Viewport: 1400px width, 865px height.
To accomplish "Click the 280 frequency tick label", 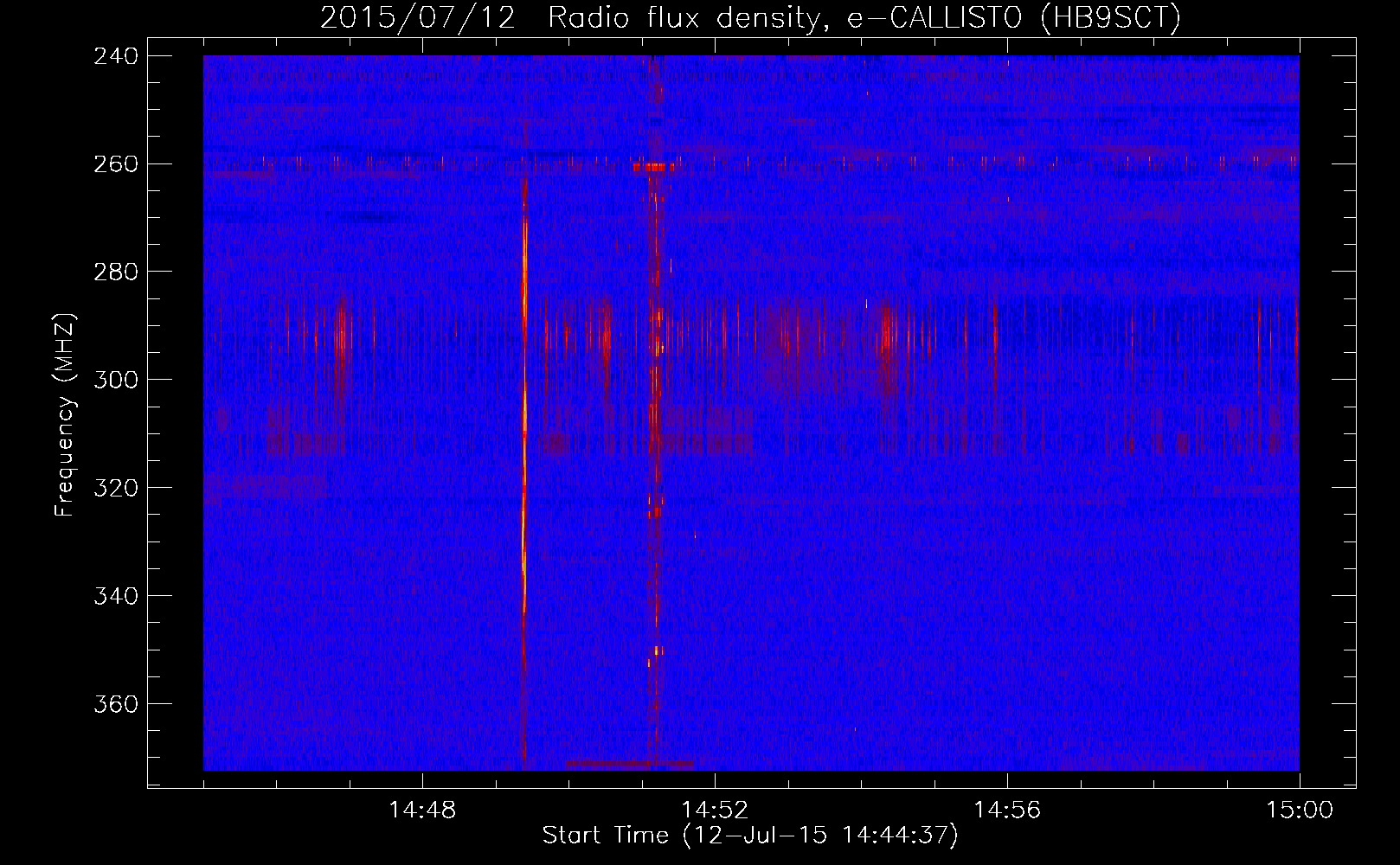I will pos(116,272).
